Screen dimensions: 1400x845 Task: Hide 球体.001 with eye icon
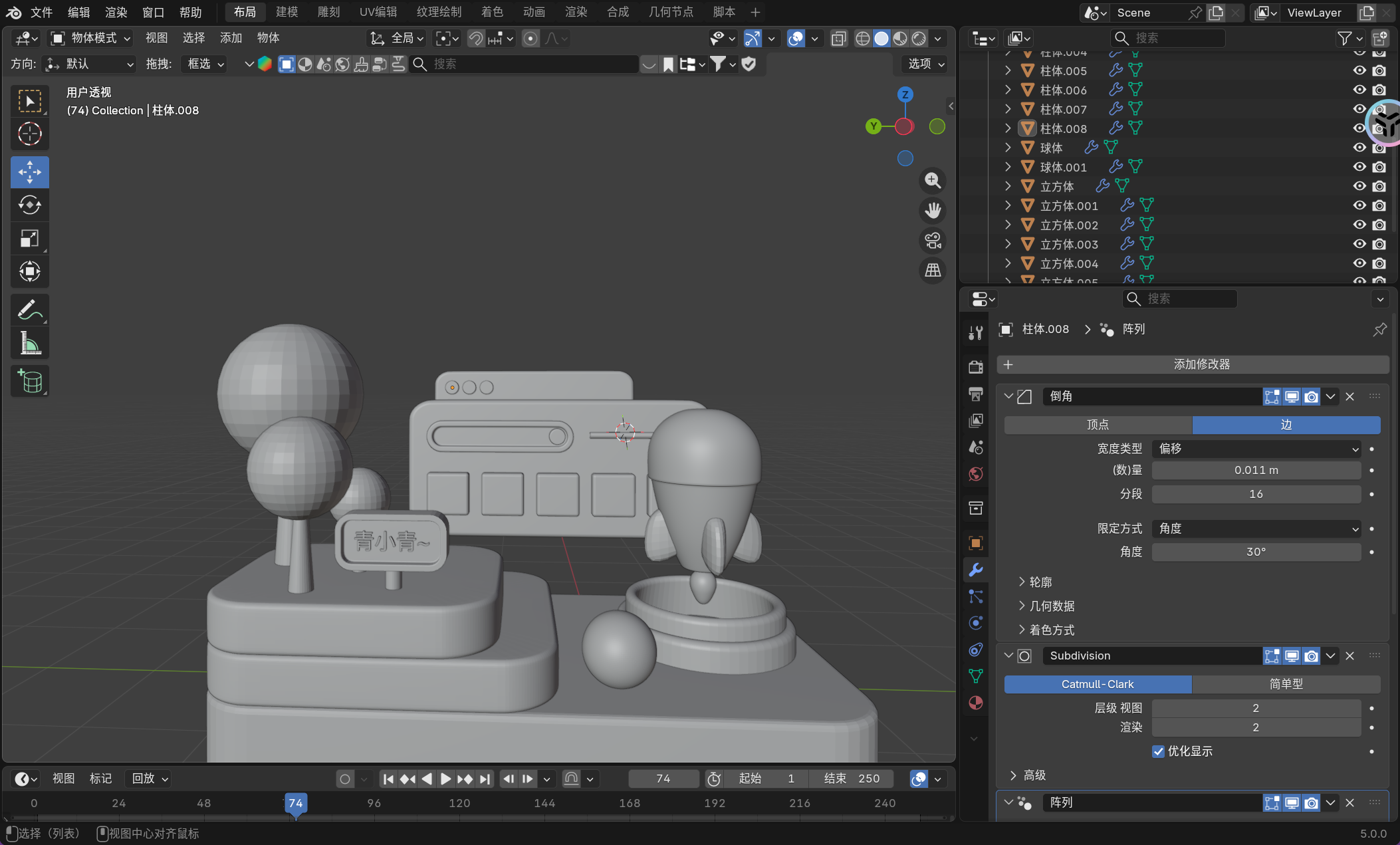pyautogui.click(x=1359, y=167)
